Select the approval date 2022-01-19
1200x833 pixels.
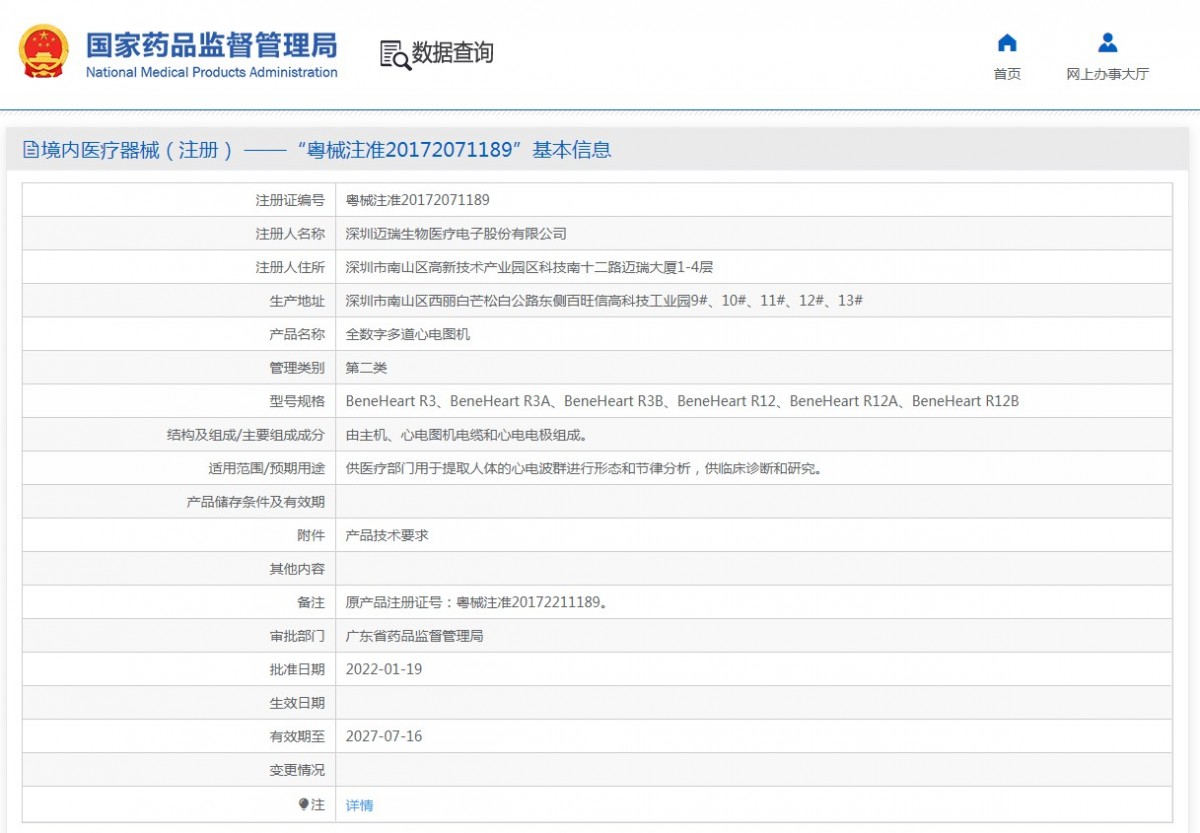[x=384, y=669]
